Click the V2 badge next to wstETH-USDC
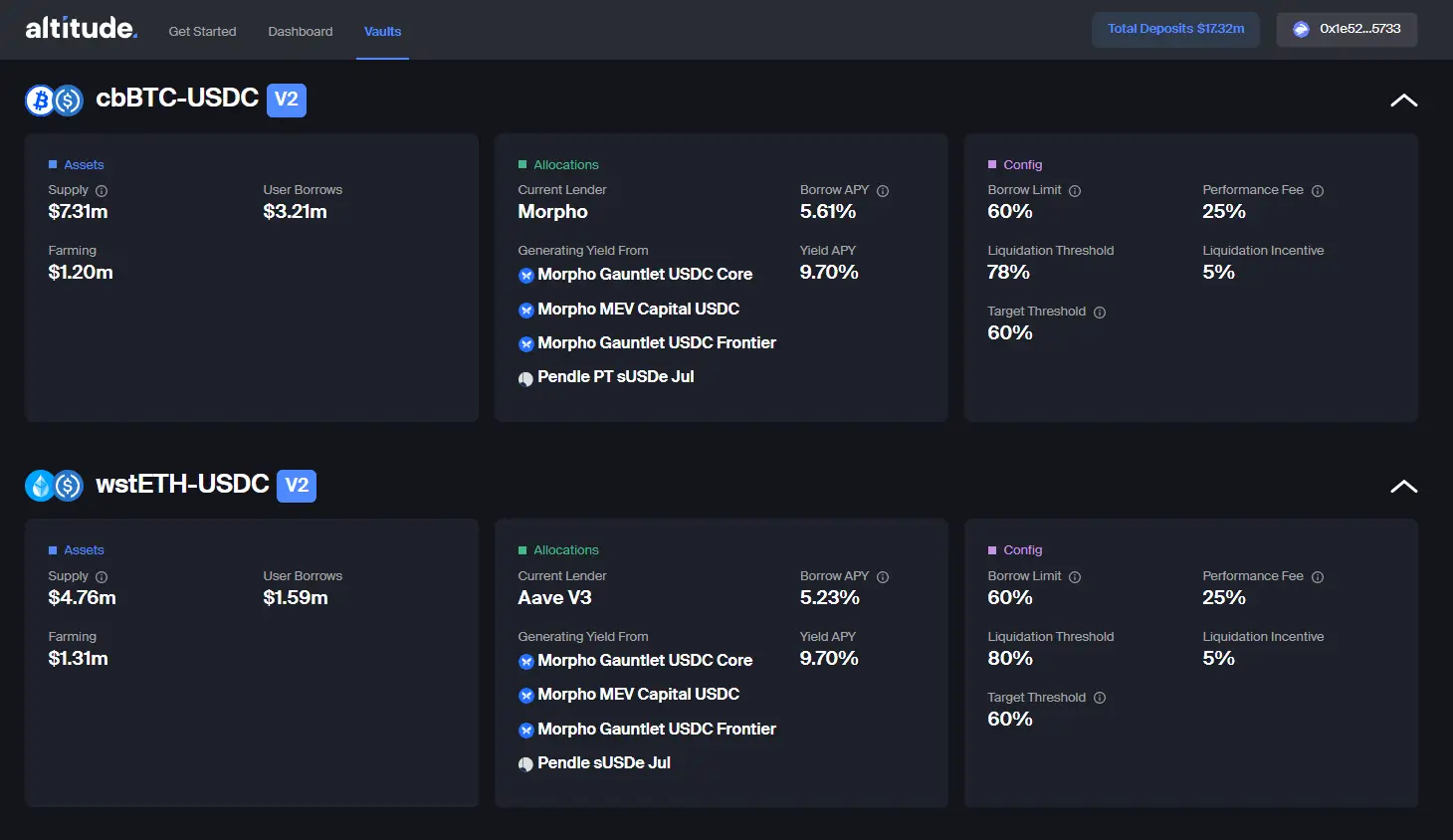 (297, 486)
